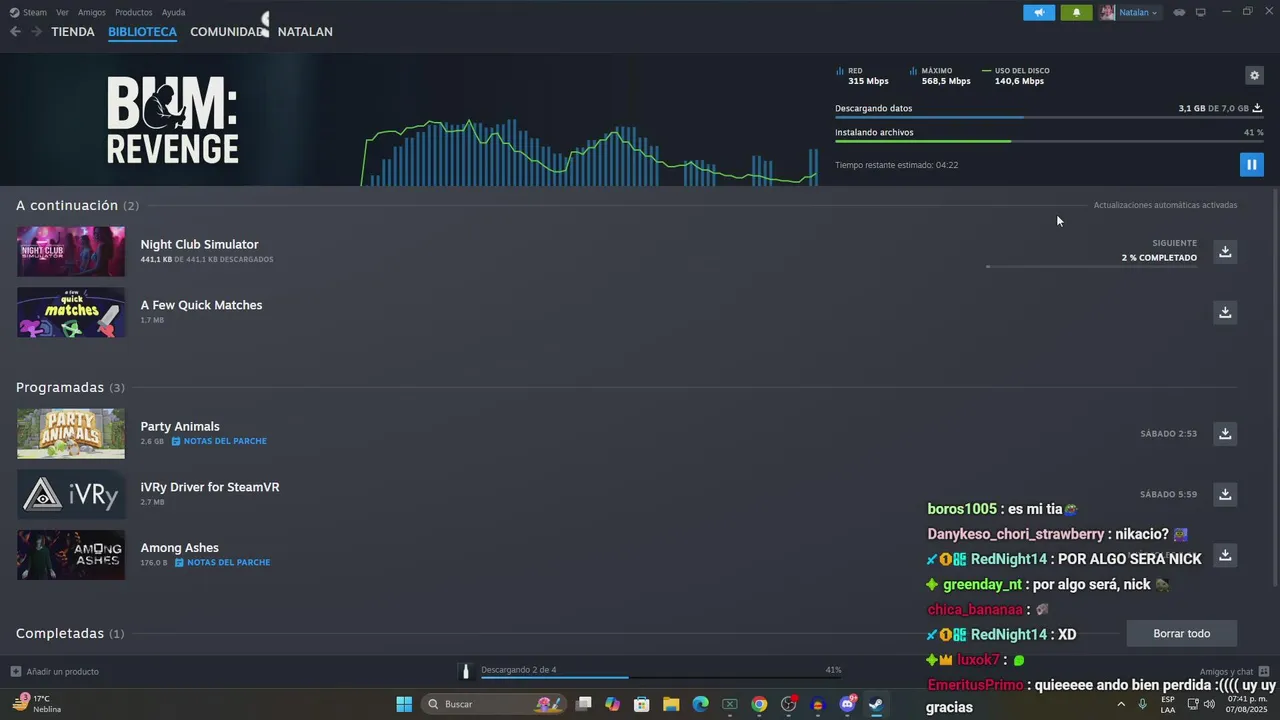
Task: Download Night Club Simulator now icon
Action: (1225, 251)
